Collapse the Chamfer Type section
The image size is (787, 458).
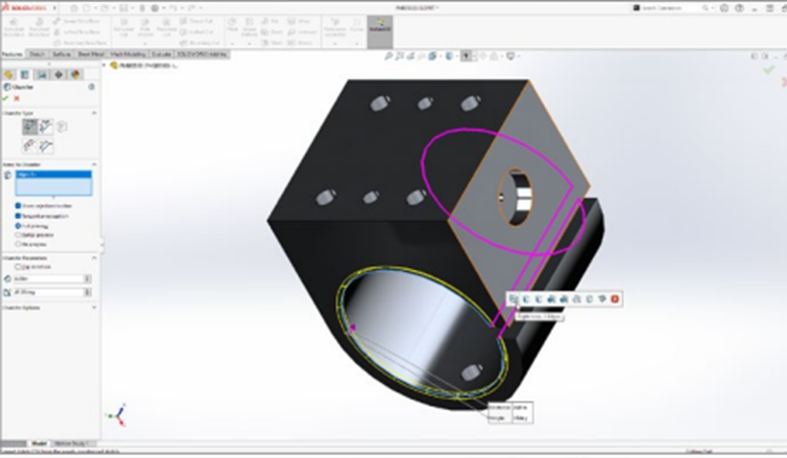coord(94,113)
